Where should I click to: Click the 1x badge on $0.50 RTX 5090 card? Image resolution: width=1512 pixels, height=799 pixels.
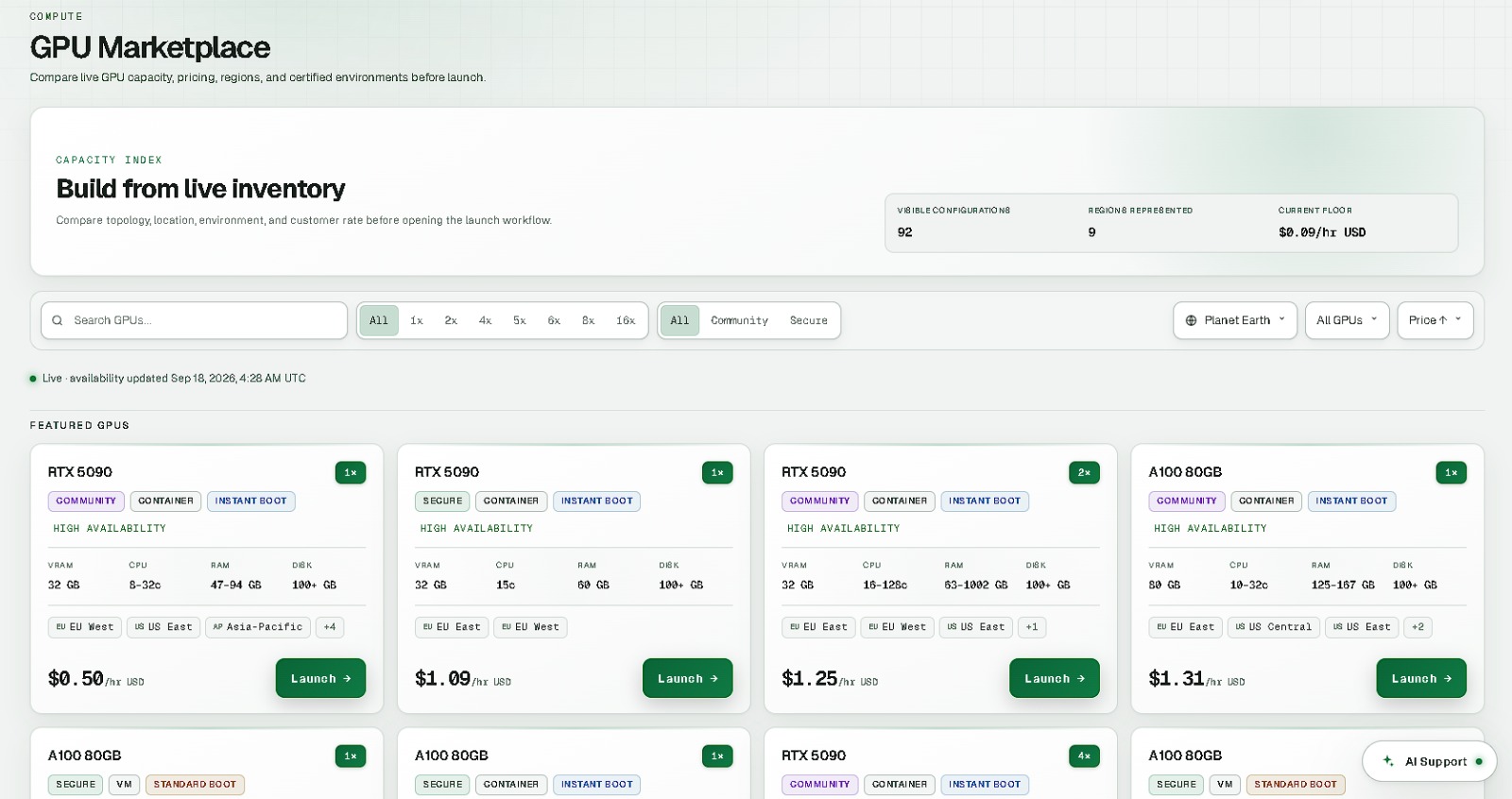351,472
